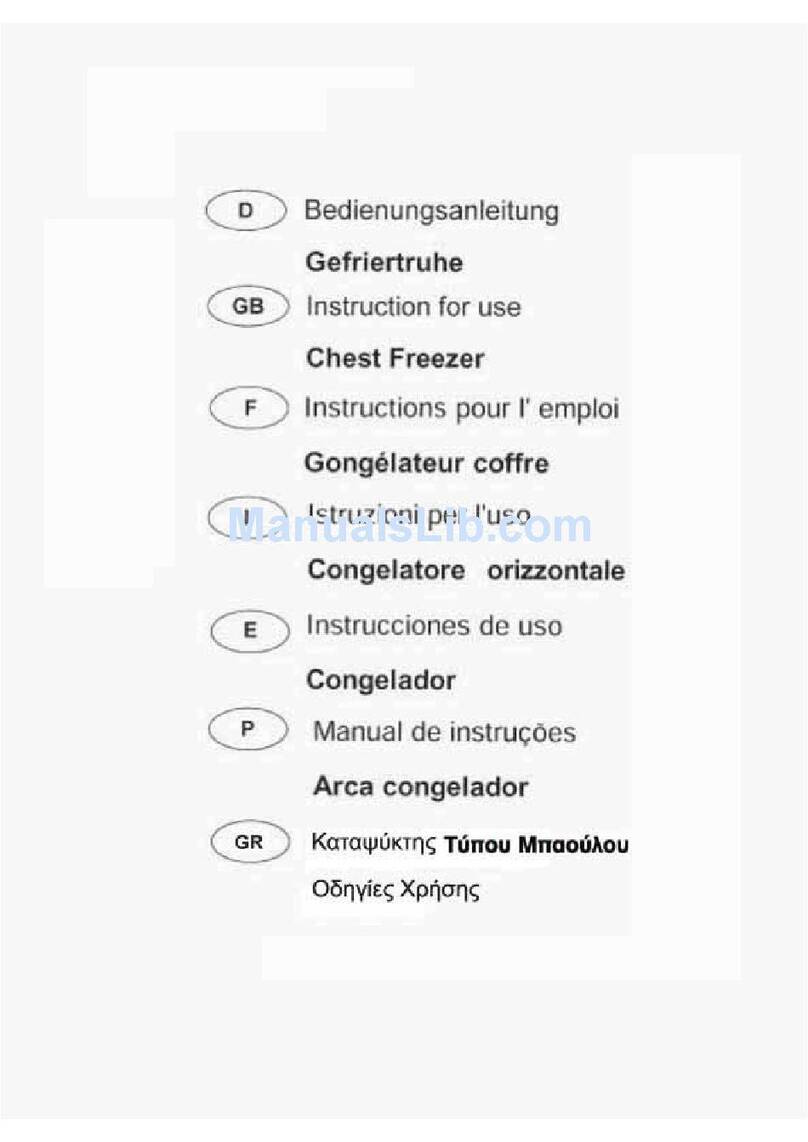The width and height of the screenshot is (808, 1142).
Task: Click the D language oval badge
Action: click(246, 210)
